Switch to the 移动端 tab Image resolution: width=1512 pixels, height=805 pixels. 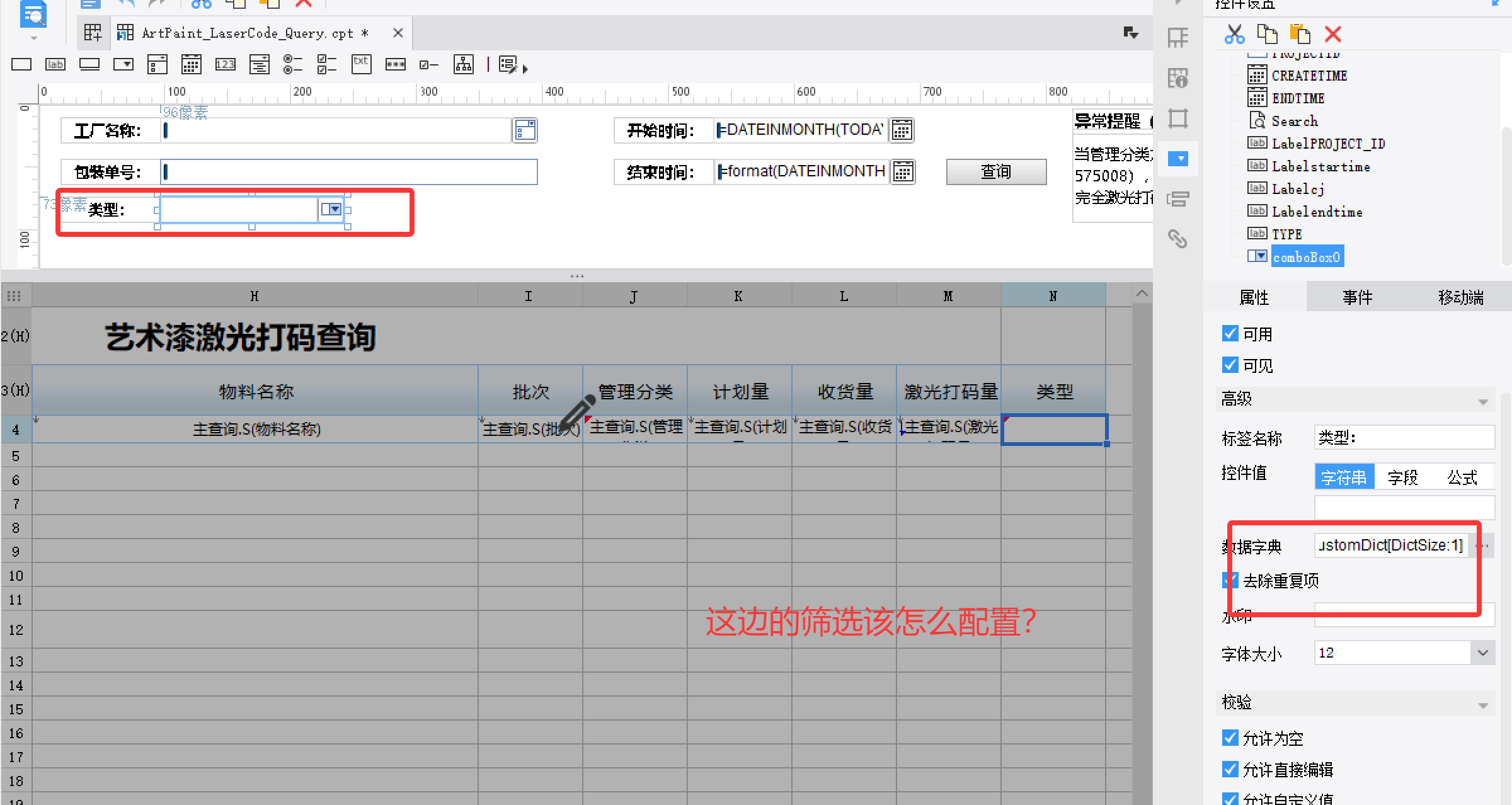[1460, 297]
